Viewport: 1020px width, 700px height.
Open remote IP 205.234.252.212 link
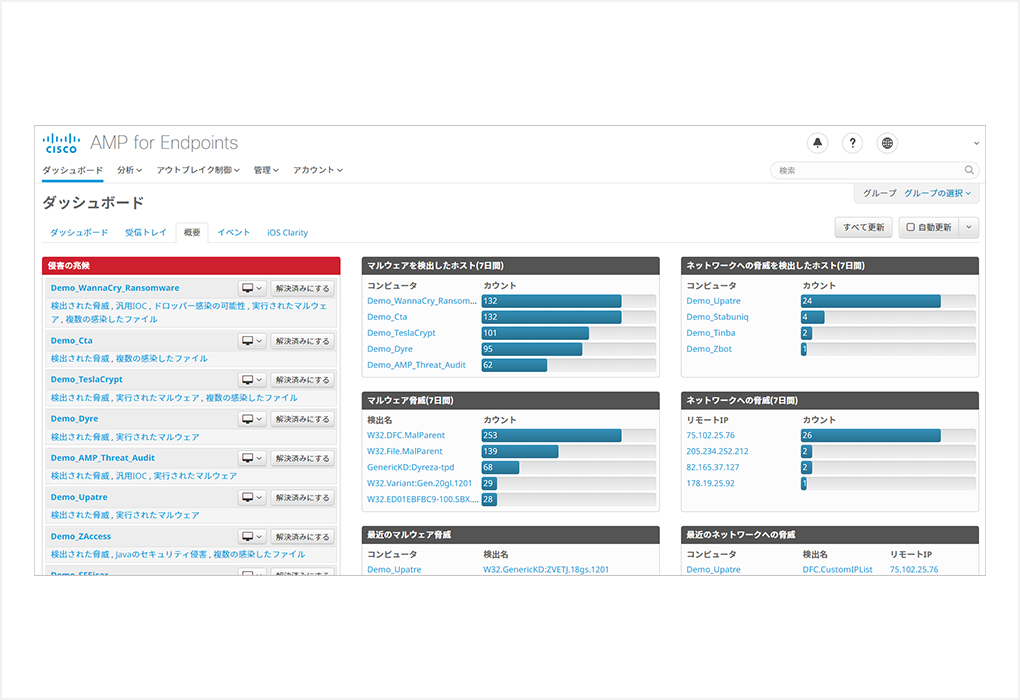click(x=718, y=451)
